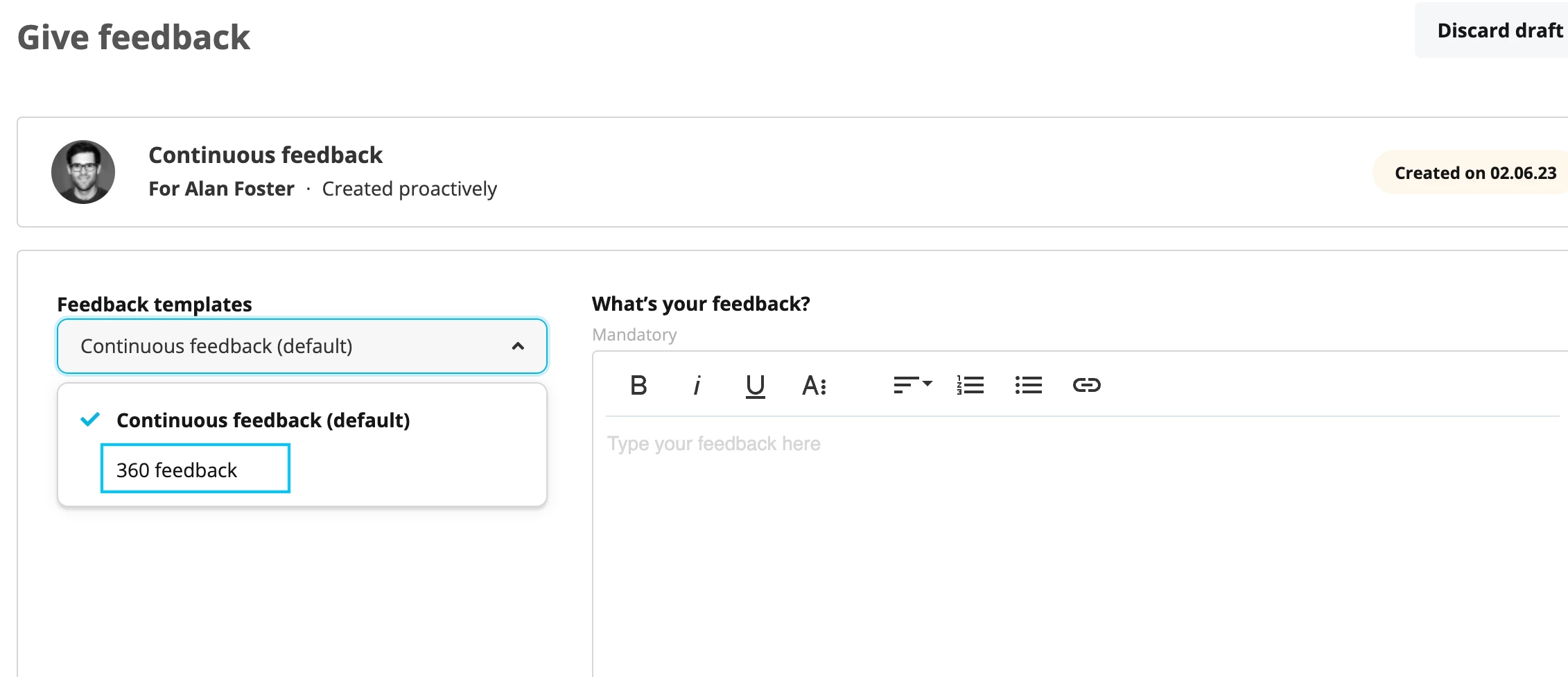Toggle italic text formatting
This screenshot has height=677, width=1568.
point(697,385)
